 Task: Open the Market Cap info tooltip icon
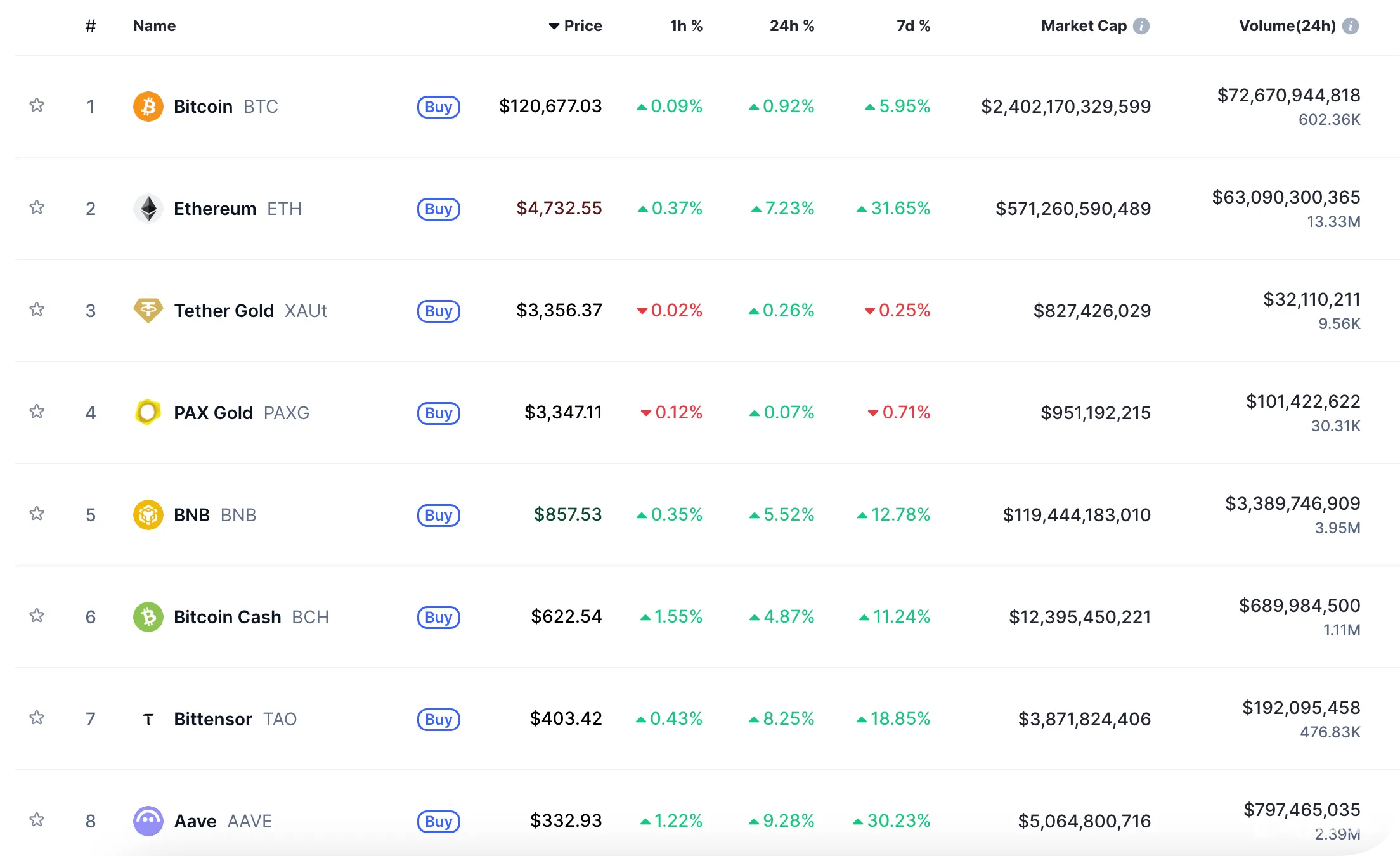pos(1141,26)
